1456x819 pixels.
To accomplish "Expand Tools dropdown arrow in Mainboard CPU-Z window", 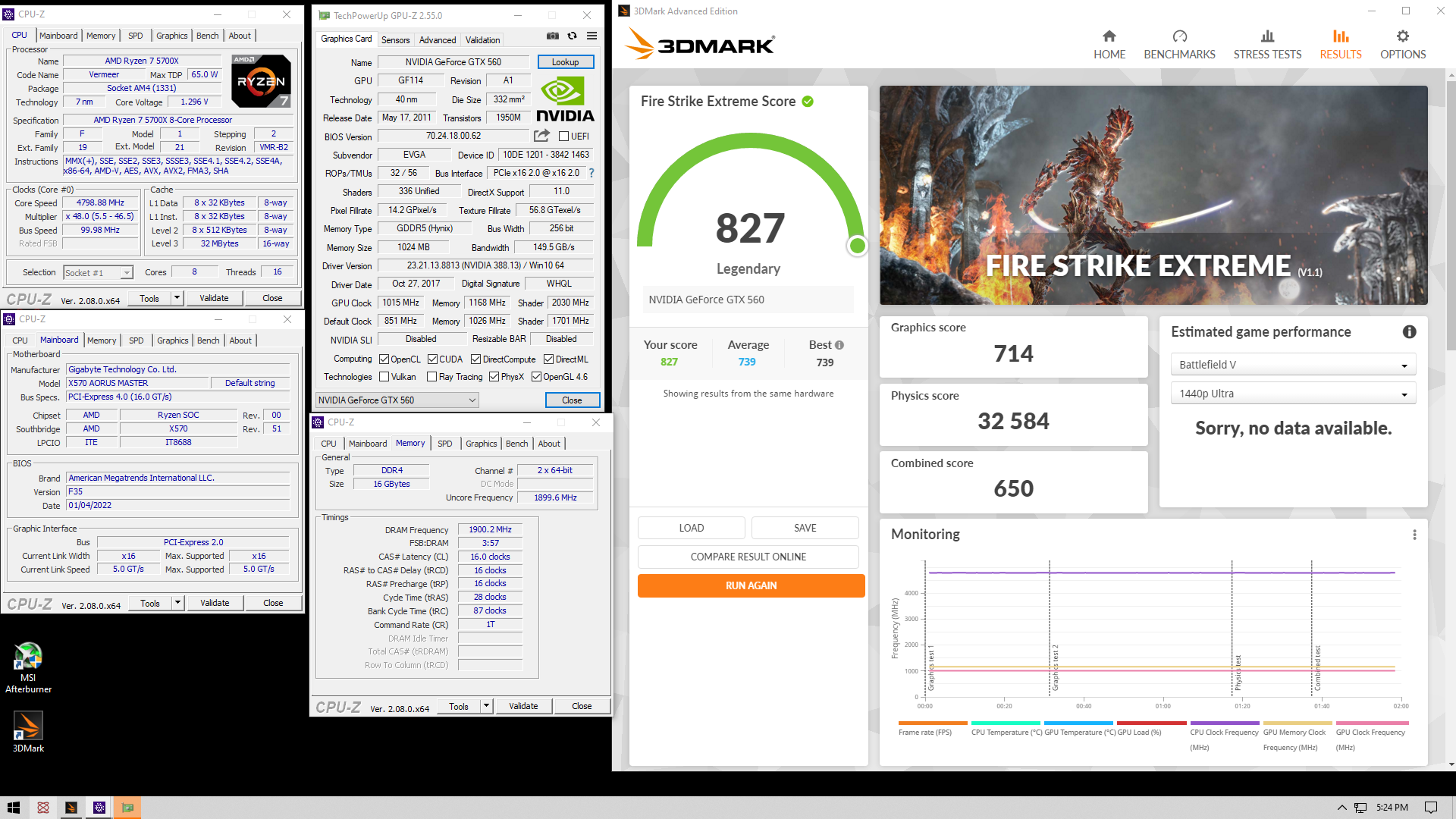I will point(177,603).
